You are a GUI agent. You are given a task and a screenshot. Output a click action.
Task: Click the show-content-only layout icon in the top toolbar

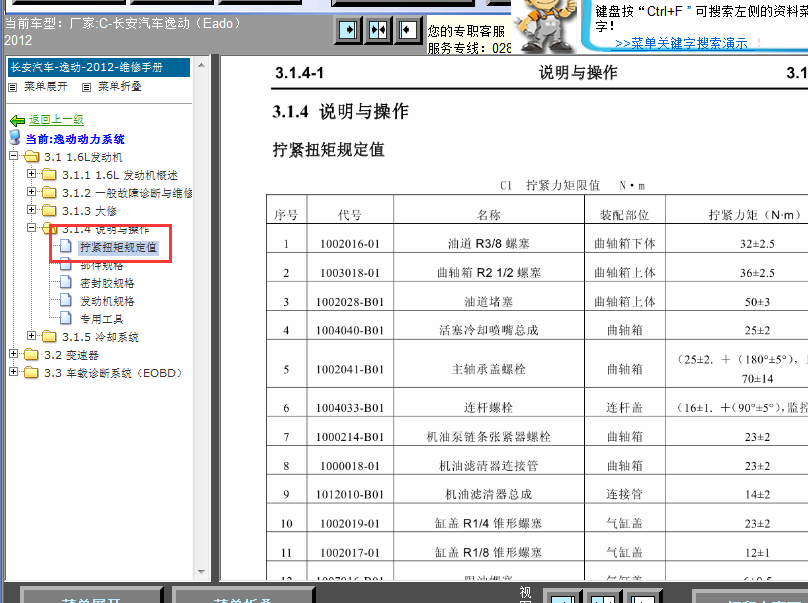407,30
